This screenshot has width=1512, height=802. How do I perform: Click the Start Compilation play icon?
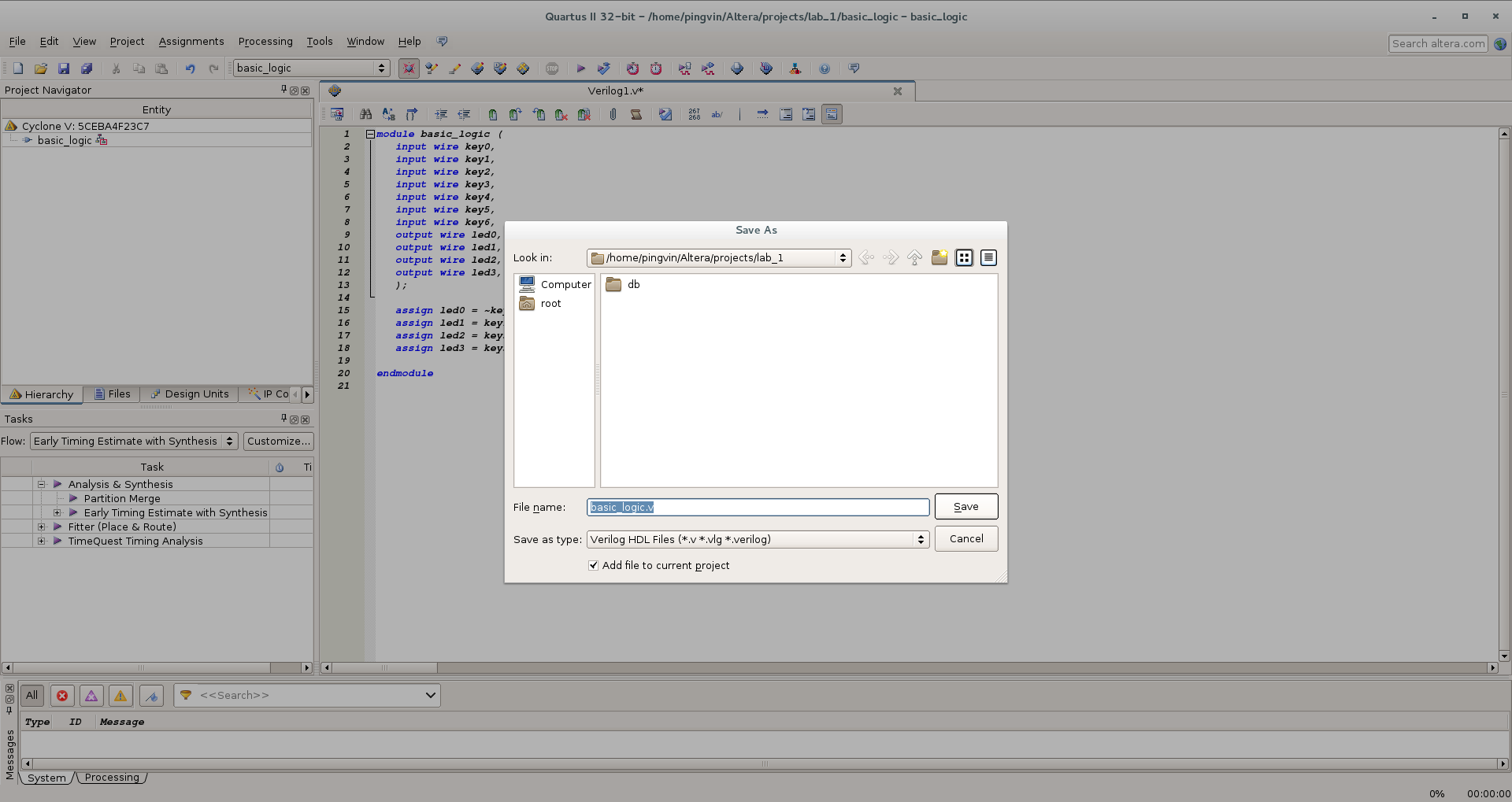click(580, 68)
